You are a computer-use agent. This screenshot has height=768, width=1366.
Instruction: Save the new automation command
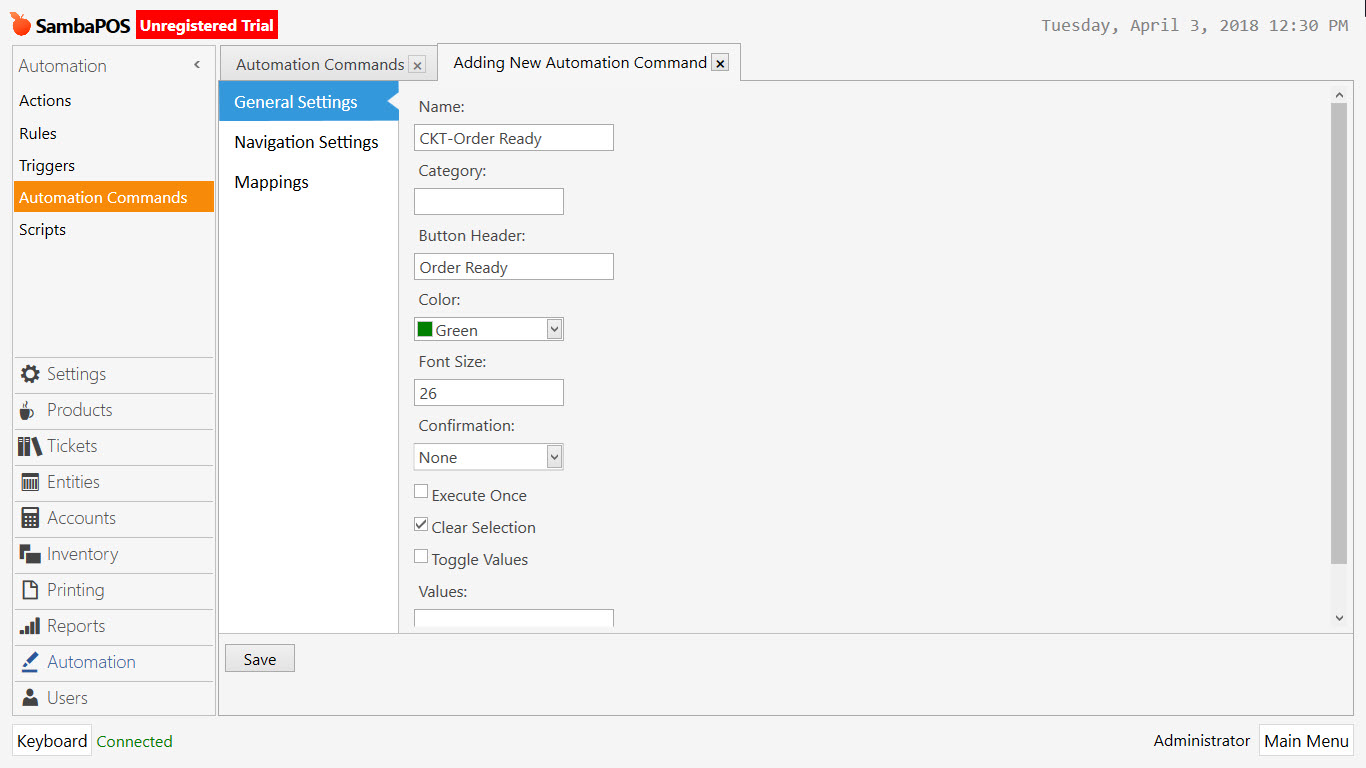(259, 658)
